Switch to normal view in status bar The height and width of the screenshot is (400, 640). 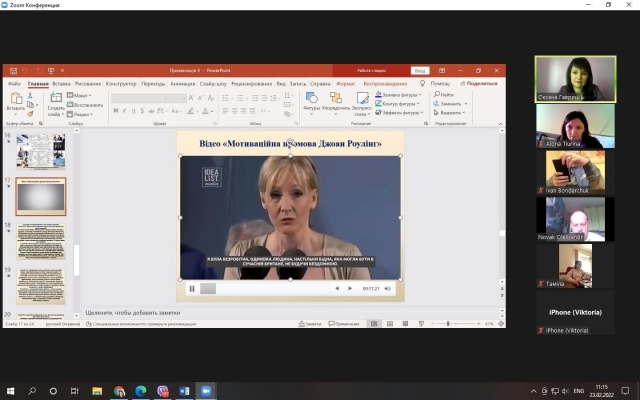pyautogui.click(x=372, y=324)
